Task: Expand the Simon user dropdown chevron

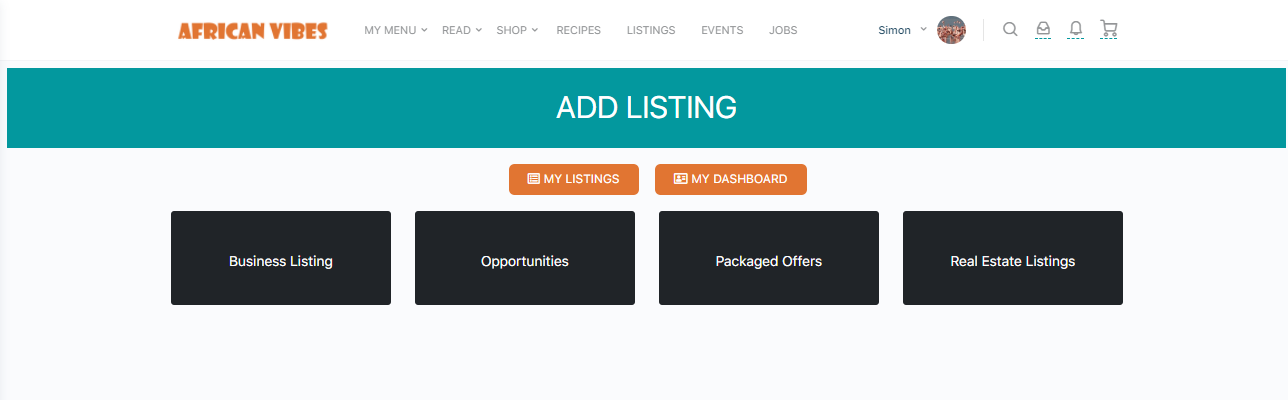Action: click(923, 29)
